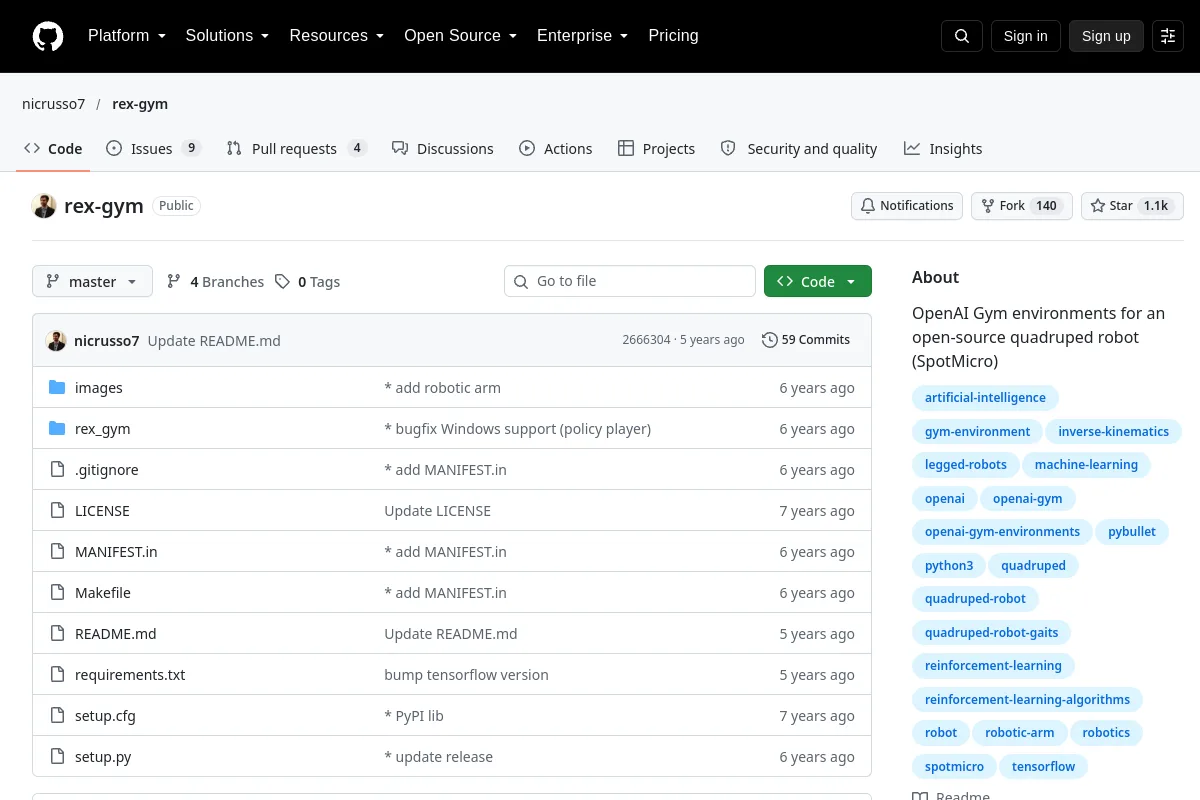Image resolution: width=1200 pixels, height=800 pixels.
Task: Select the inverse-kinematics topic tag
Action: pos(1113,432)
